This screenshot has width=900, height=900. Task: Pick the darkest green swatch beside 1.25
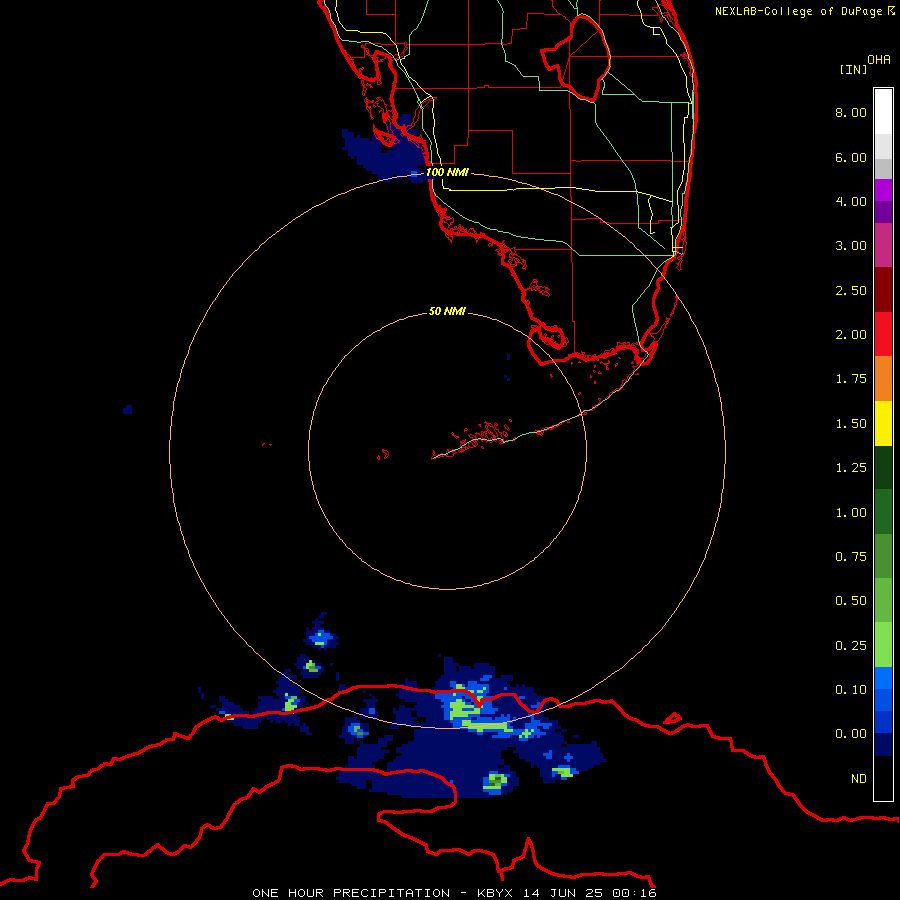(883, 468)
